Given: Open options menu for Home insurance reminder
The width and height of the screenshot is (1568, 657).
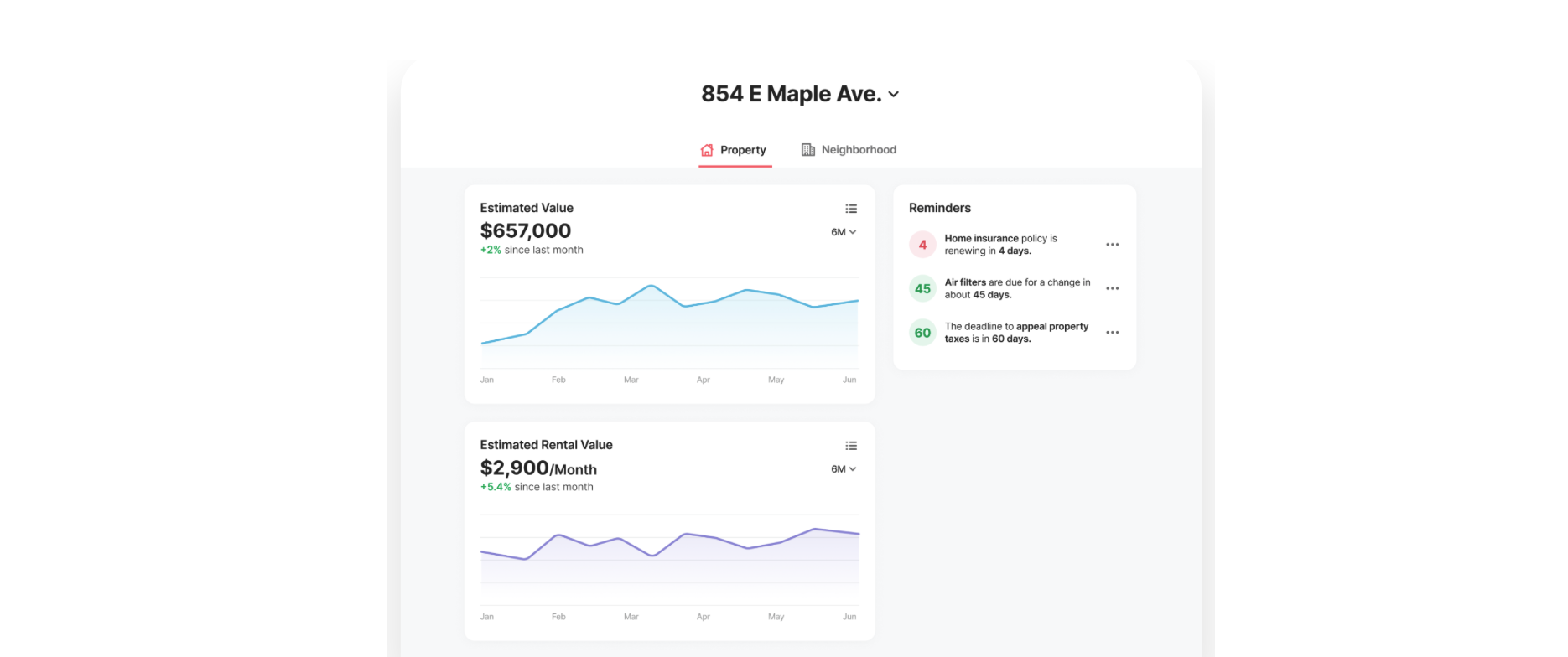Looking at the screenshot, I should click(1112, 245).
